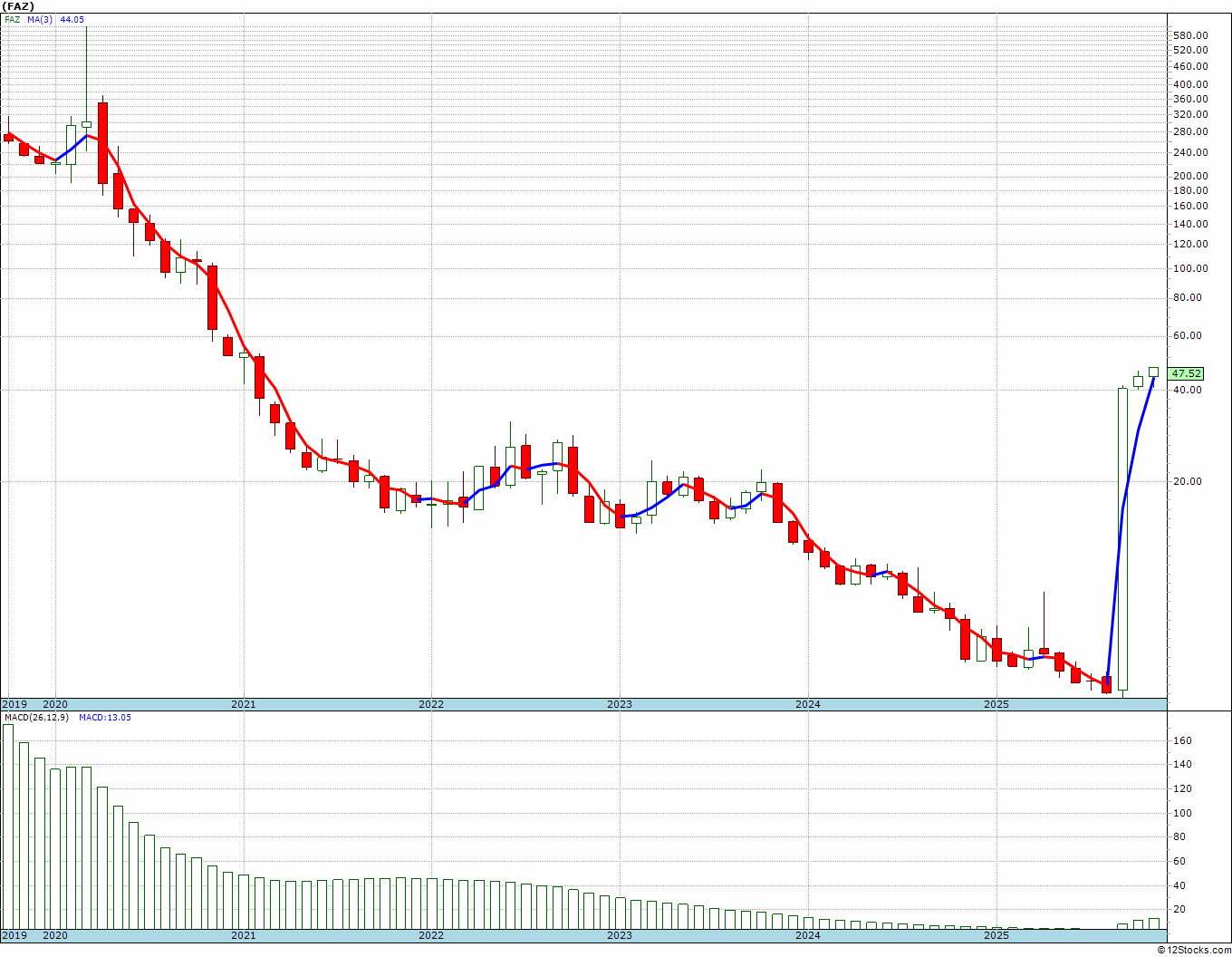Screen dimensions: 1232x957
Task: Click the 80.00 price axis label
Action: point(1189,298)
